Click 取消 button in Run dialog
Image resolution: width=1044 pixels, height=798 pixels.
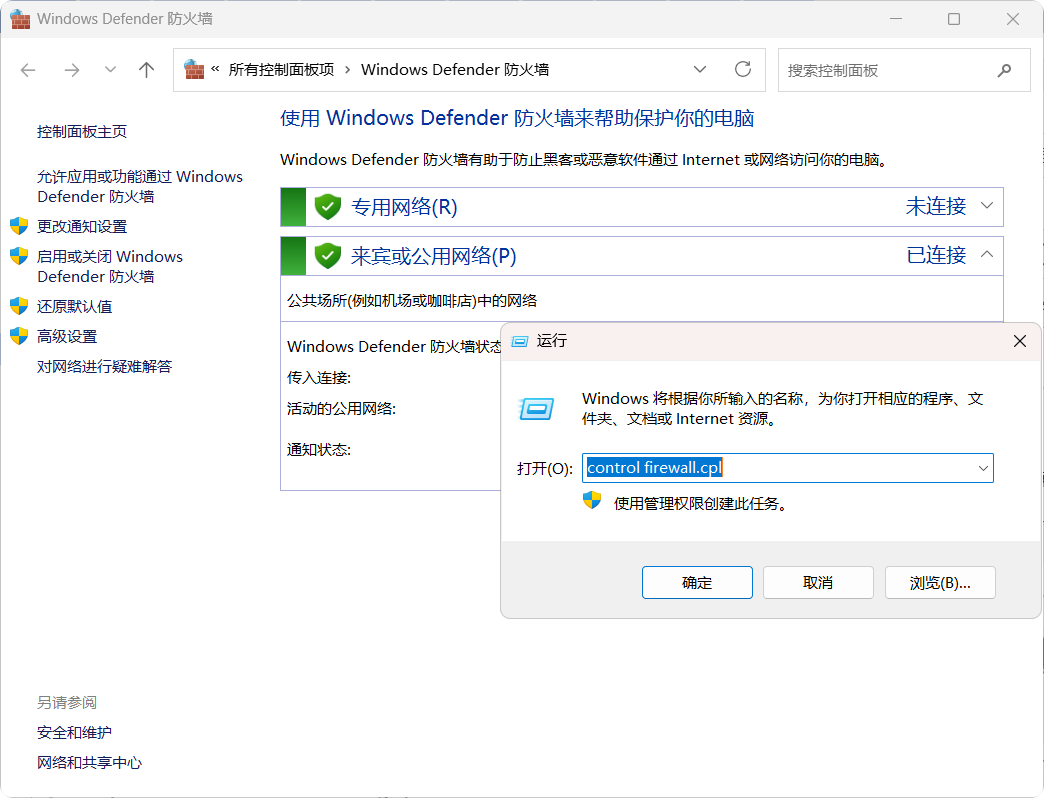[818, 583]
